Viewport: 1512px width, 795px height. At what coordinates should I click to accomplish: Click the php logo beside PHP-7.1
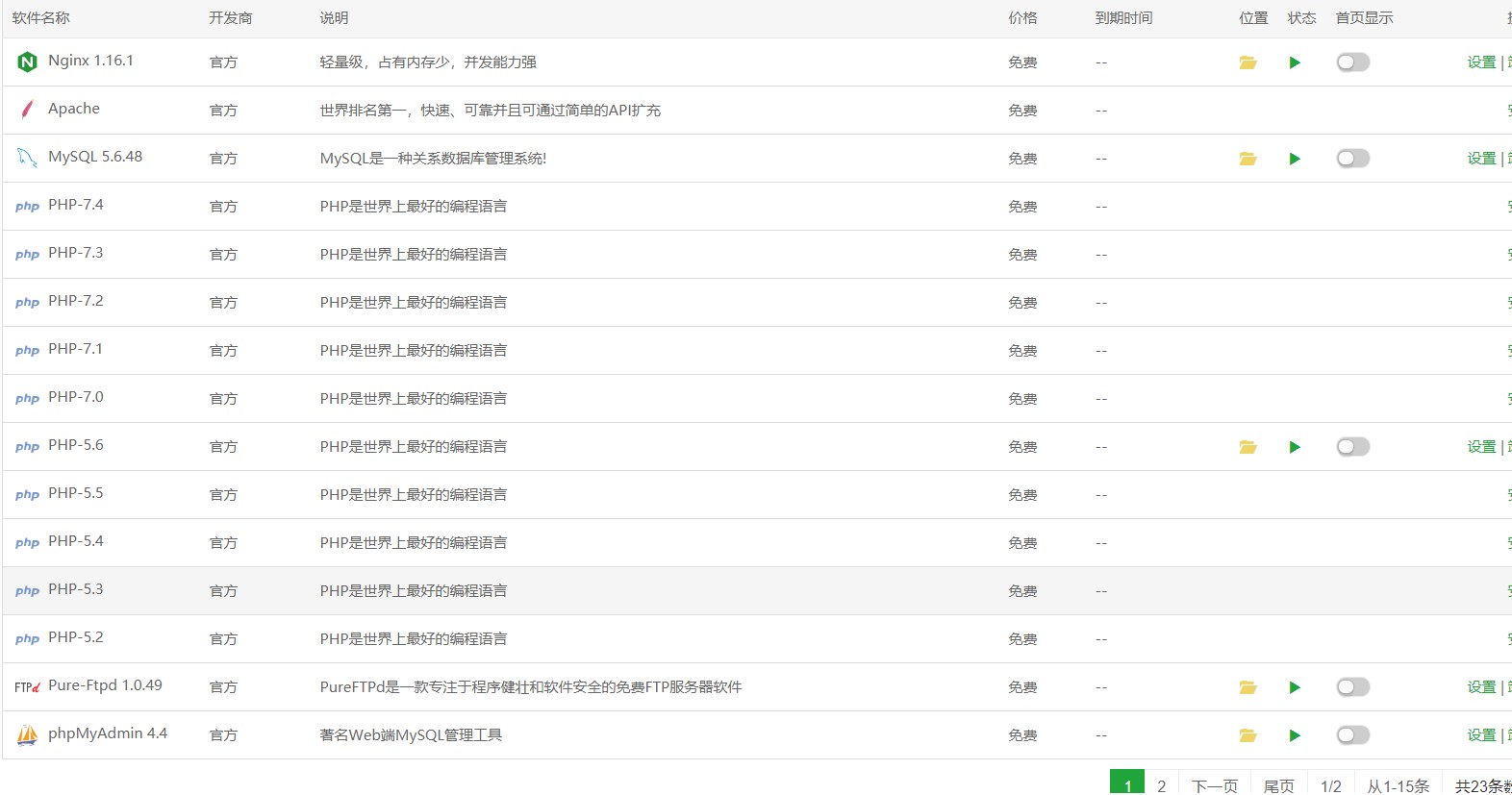(27, 351)
